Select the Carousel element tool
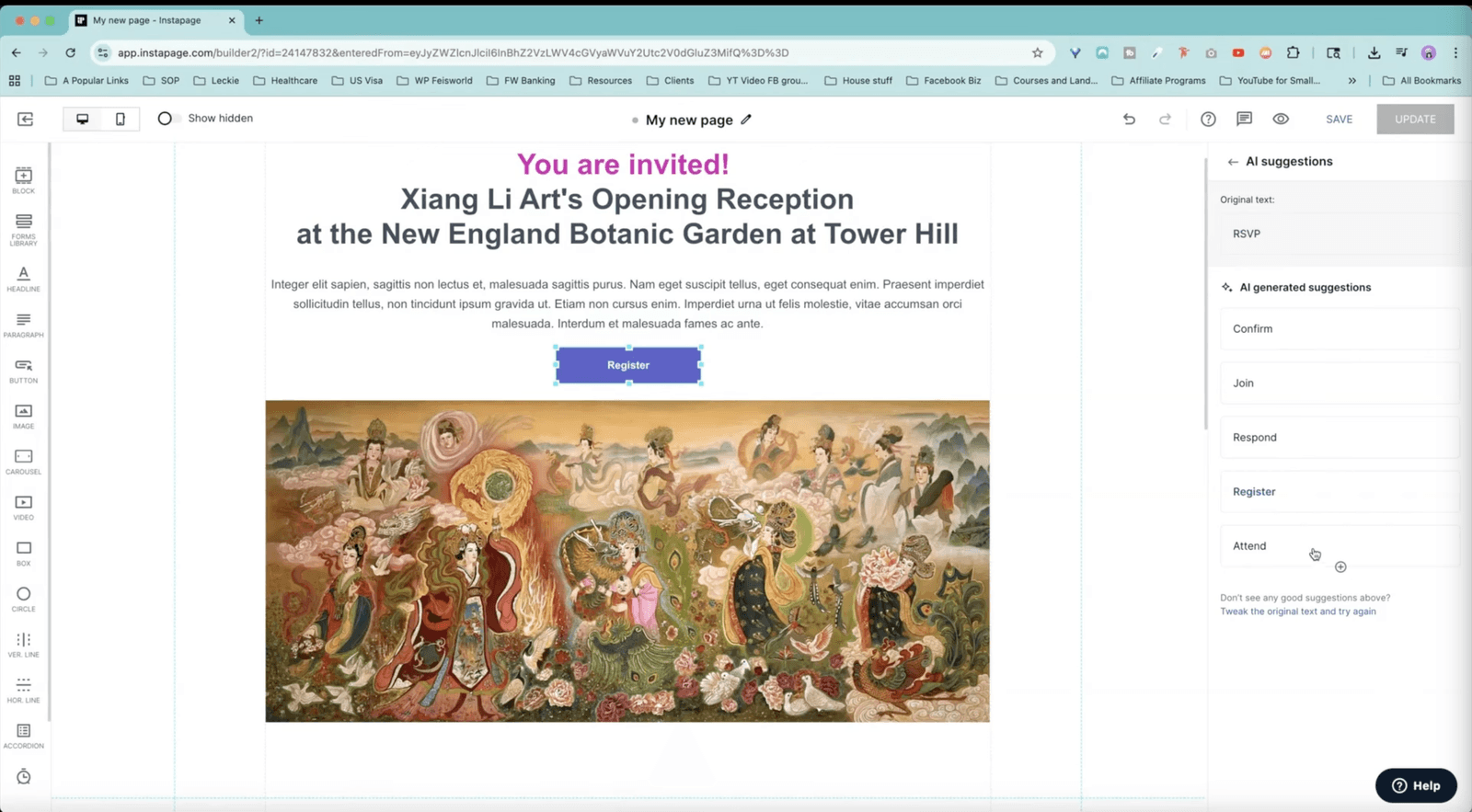This screenshot has width=1472, height=812. [x=24, y=462]
